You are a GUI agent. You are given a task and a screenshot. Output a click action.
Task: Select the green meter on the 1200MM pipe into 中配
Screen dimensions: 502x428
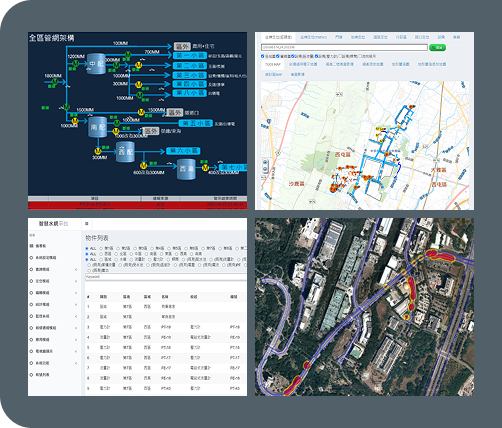75,63
